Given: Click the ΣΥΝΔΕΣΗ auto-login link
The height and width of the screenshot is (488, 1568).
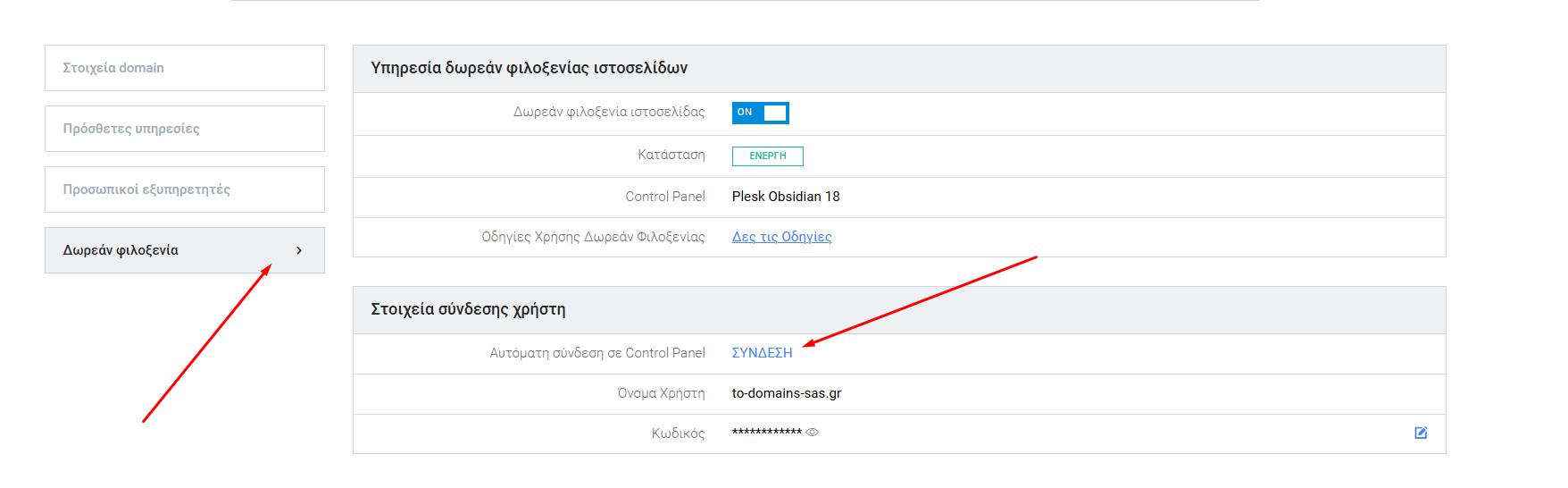Looking at the screenshot, I should (x=762, y=353).
